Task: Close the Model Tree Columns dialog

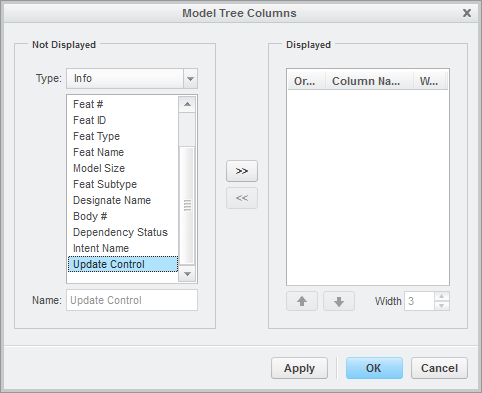Action: (x=467, y=13)
